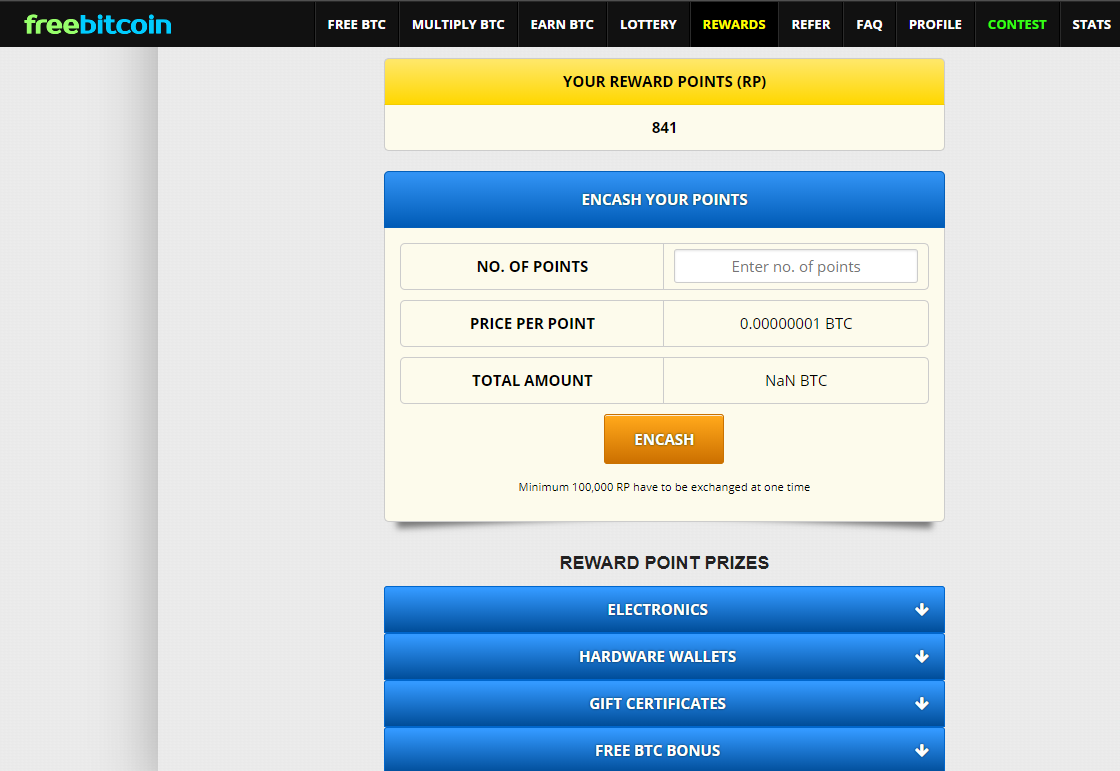Click the down arrow on HARDWARE WALLETS row
The image size is (1120, 771).
point(921,657)
